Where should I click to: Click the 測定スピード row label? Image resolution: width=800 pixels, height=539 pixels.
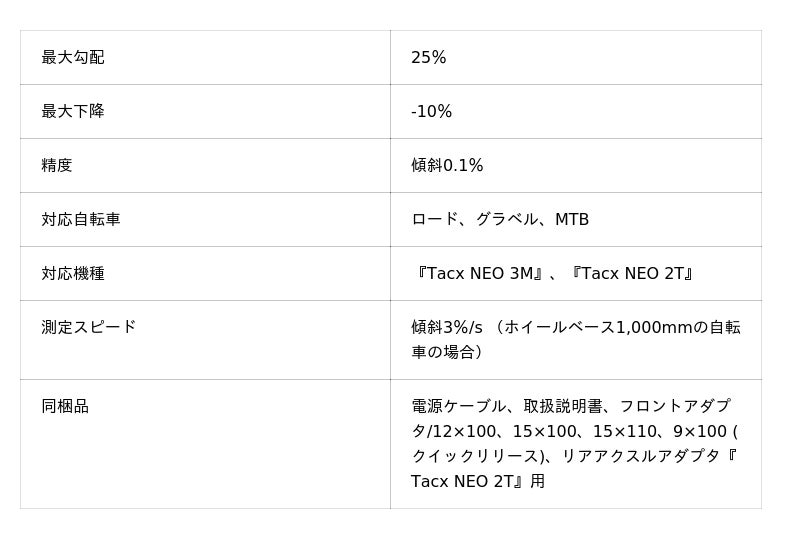89,327
